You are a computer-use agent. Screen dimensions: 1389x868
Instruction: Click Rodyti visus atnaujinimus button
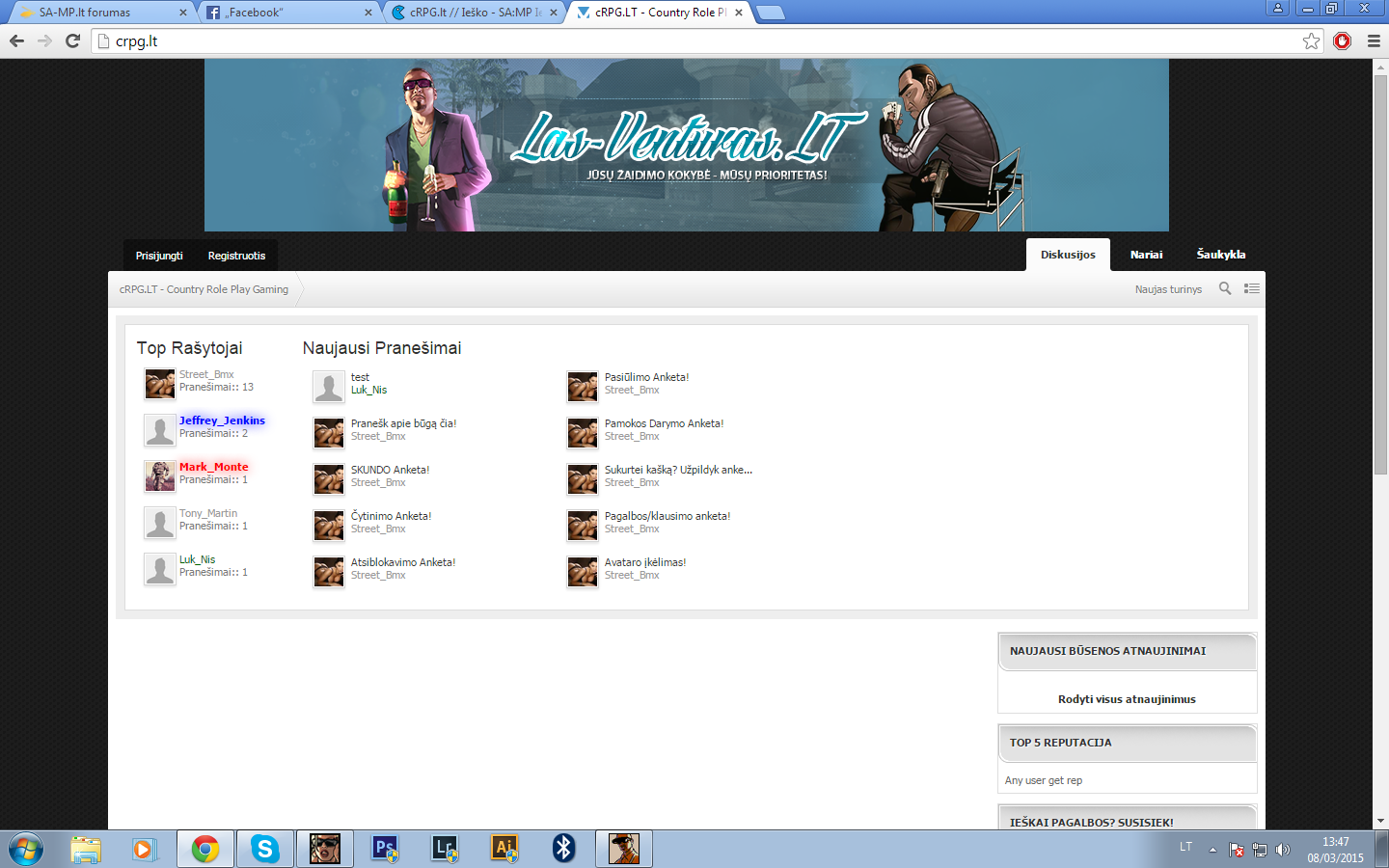[x=1127, y=699]
